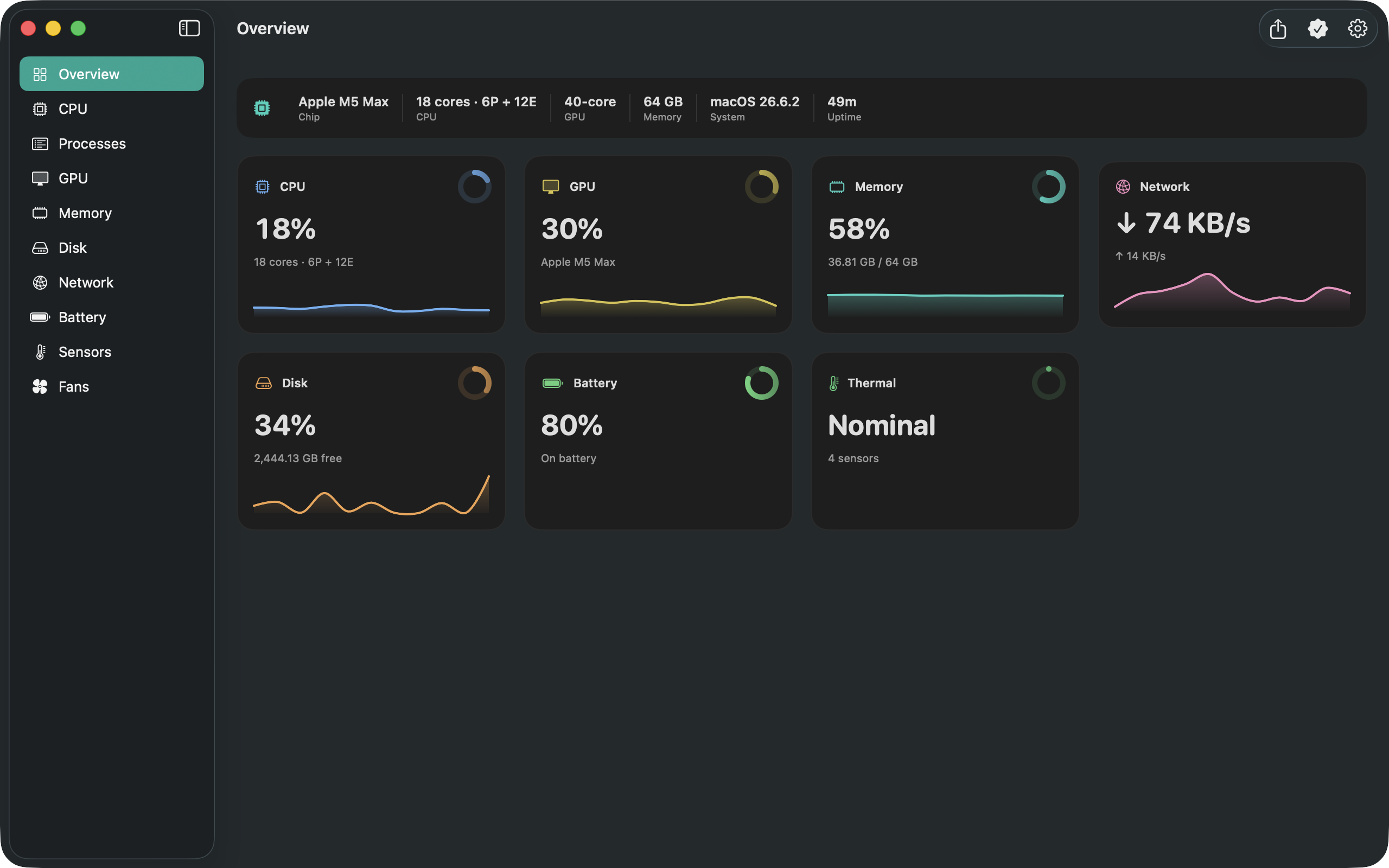This screenshot has height=868, width=1389.
Task: Click the blue CPU icon on CPU card
Action: click(x=262, y=187)
